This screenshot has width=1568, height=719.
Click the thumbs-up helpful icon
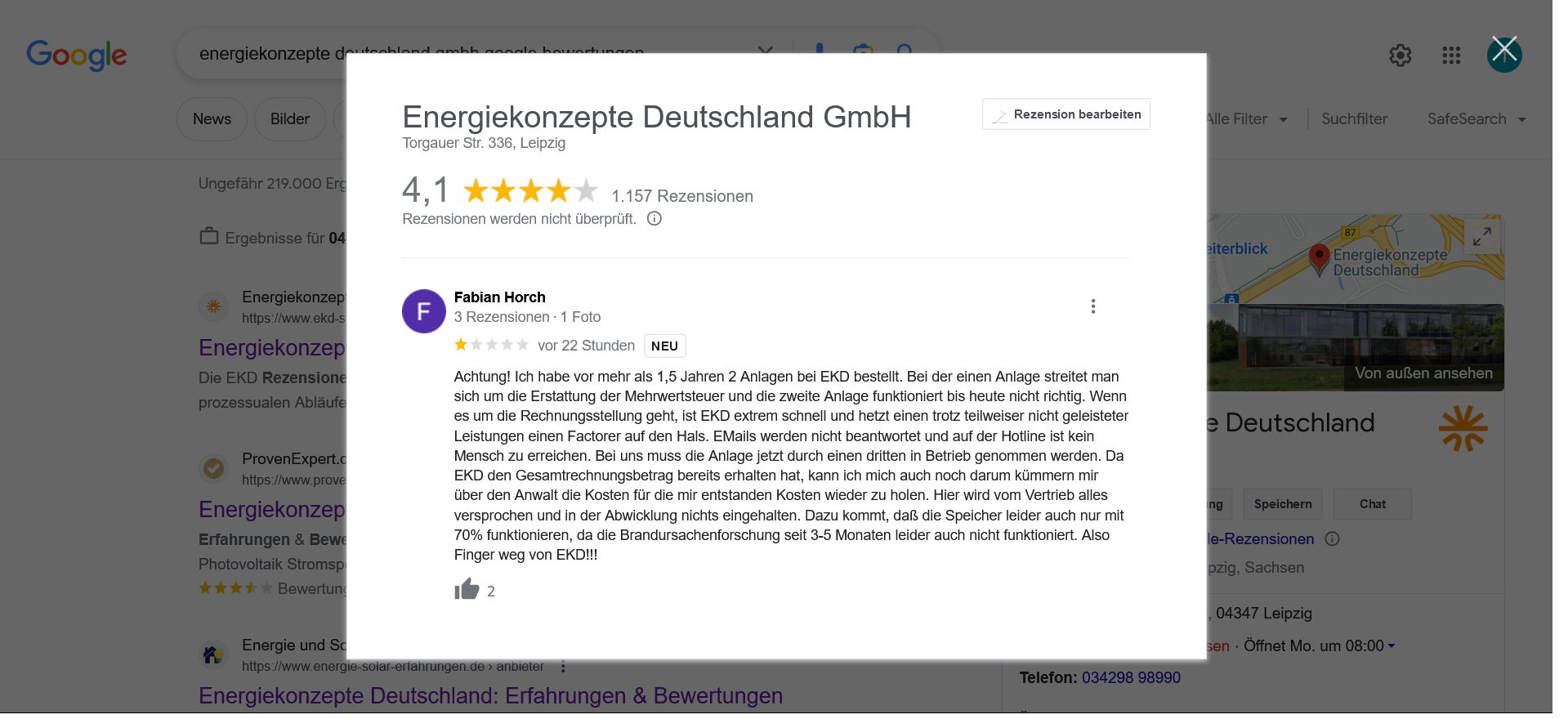[467, 589]
